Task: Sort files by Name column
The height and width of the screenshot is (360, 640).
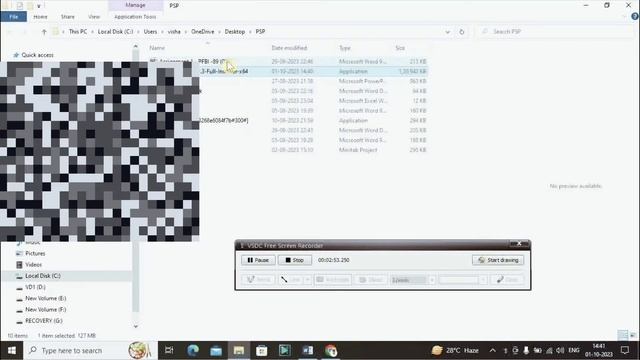Action: click(x=157, y=48)
